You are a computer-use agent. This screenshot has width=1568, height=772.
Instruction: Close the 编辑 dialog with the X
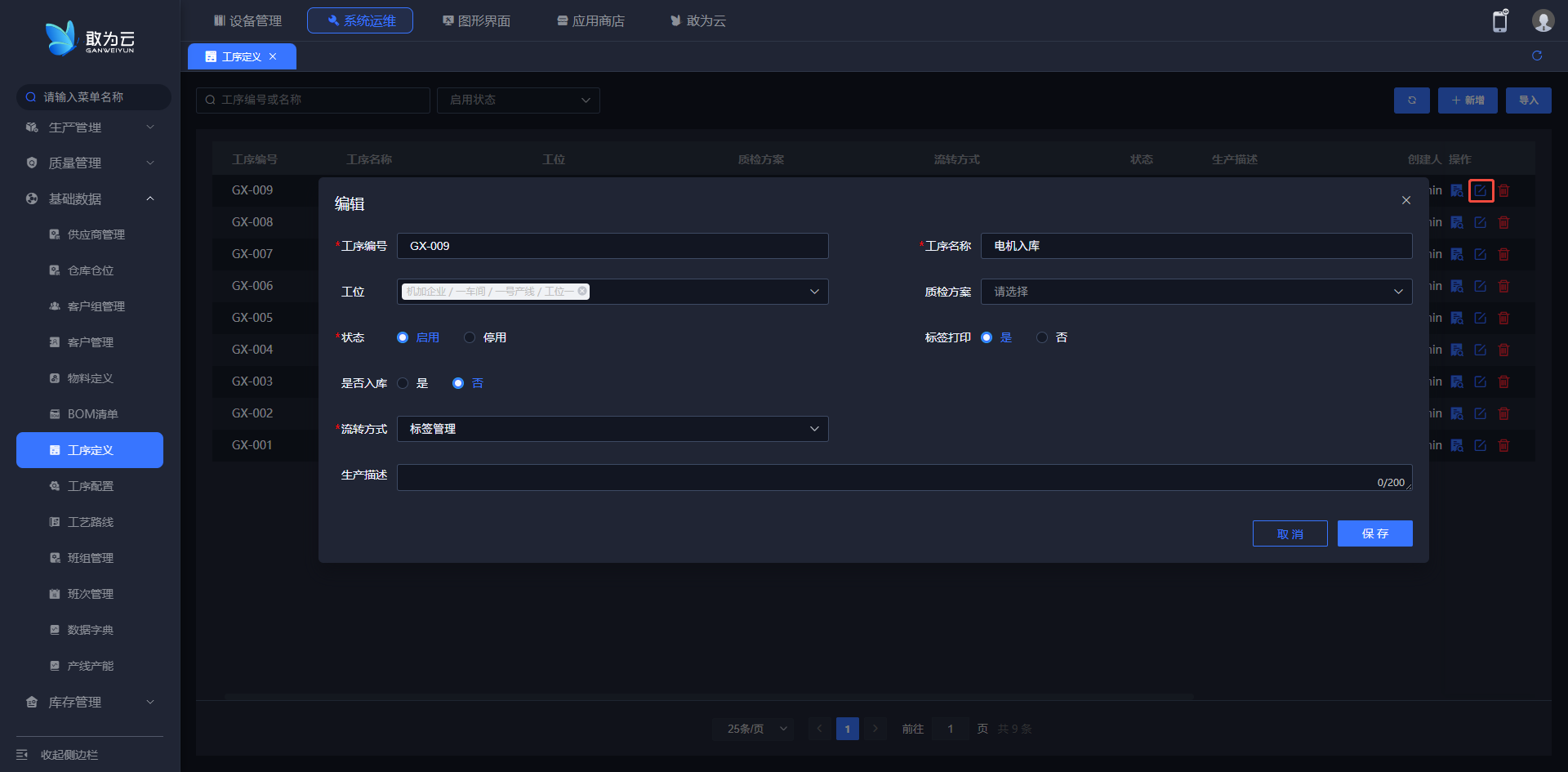1405,200
